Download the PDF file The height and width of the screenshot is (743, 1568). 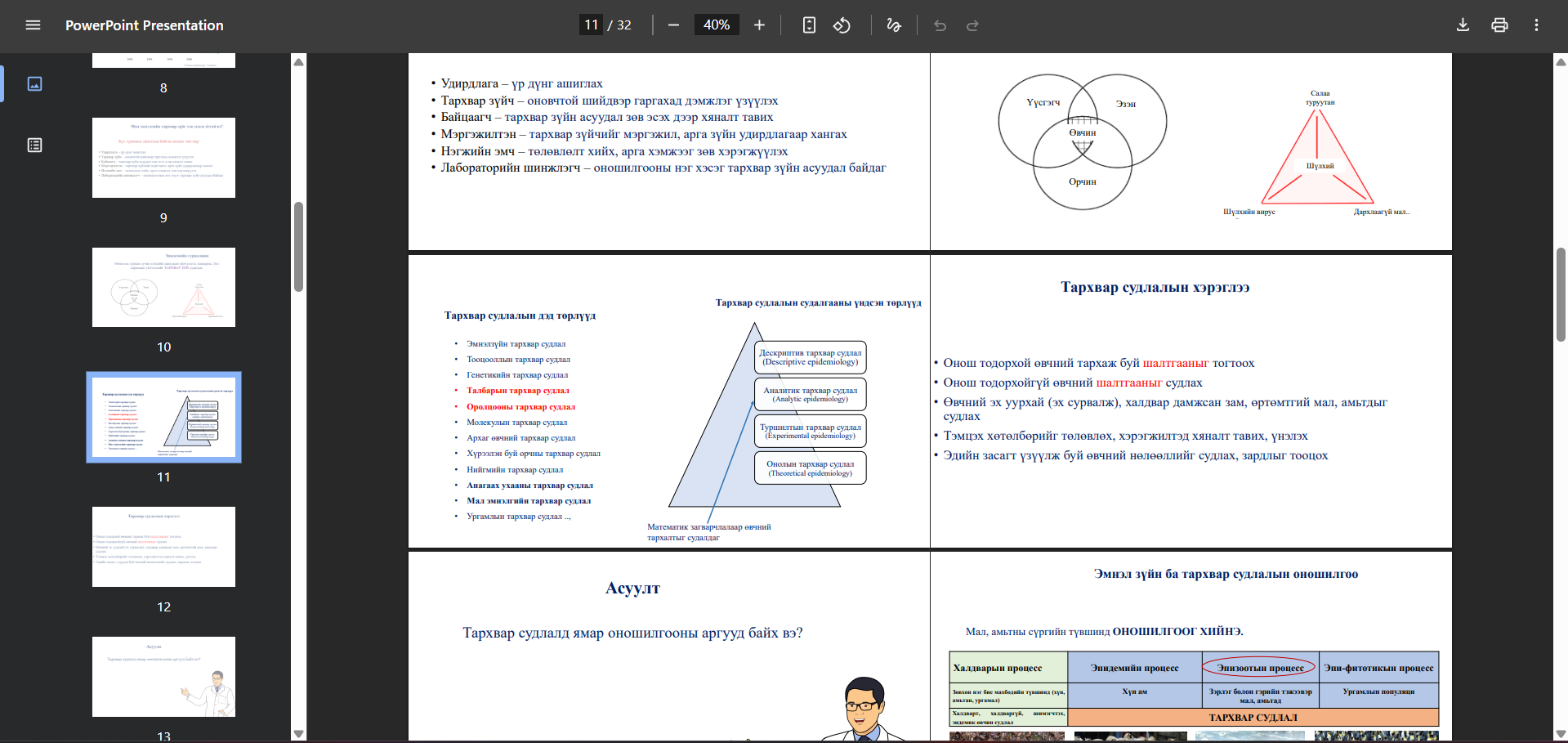[1463, 25]
